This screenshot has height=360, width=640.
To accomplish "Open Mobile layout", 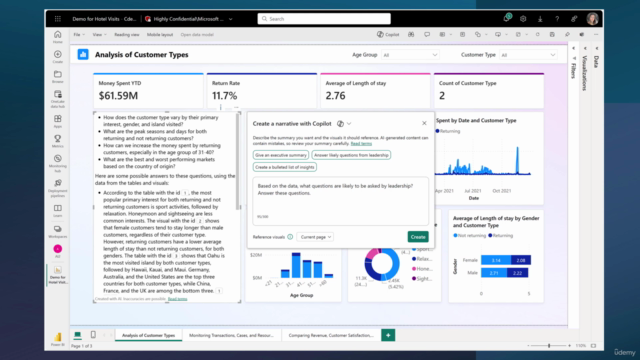I will [160, 35].
